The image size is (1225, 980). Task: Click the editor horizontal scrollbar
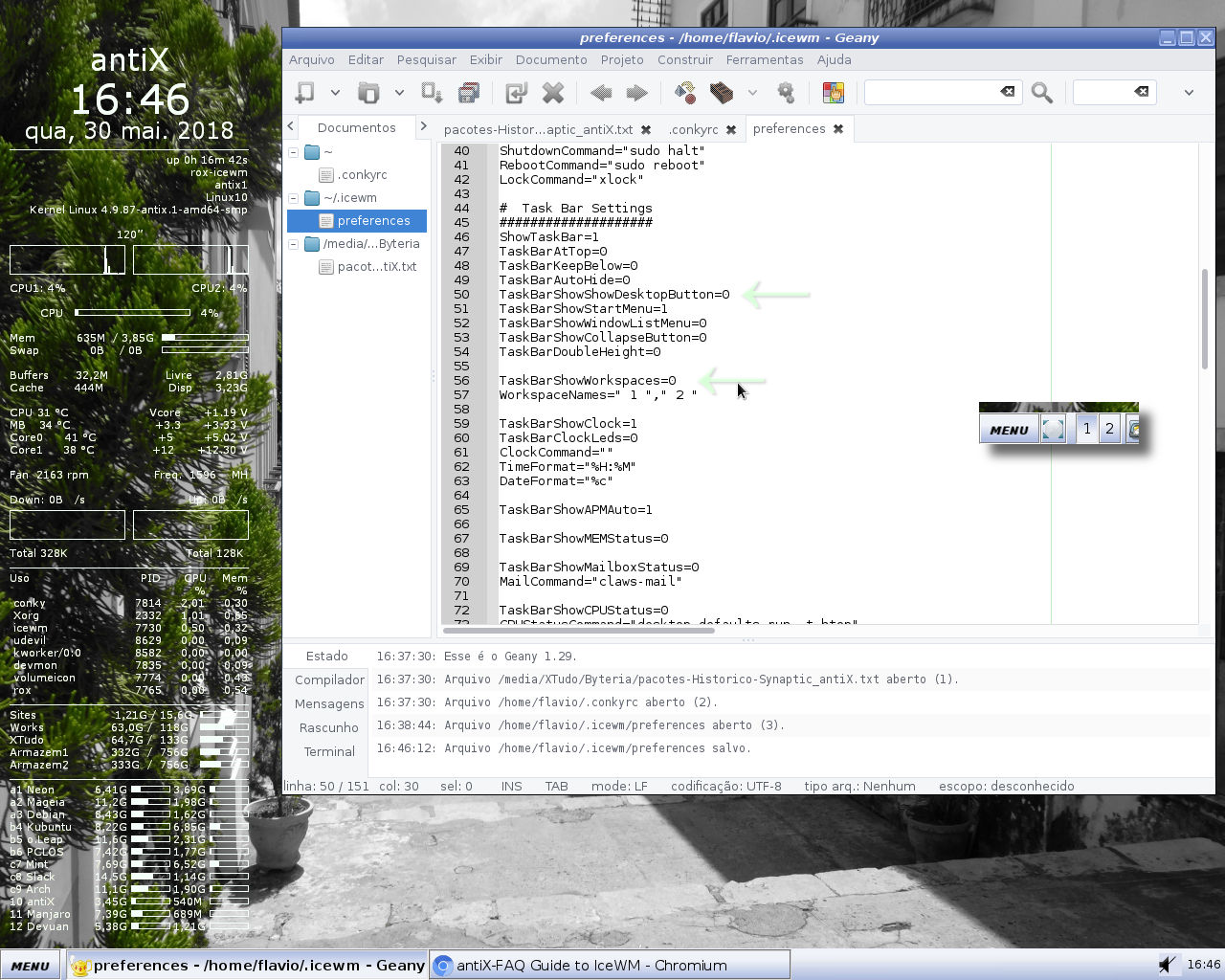[577, 631]
